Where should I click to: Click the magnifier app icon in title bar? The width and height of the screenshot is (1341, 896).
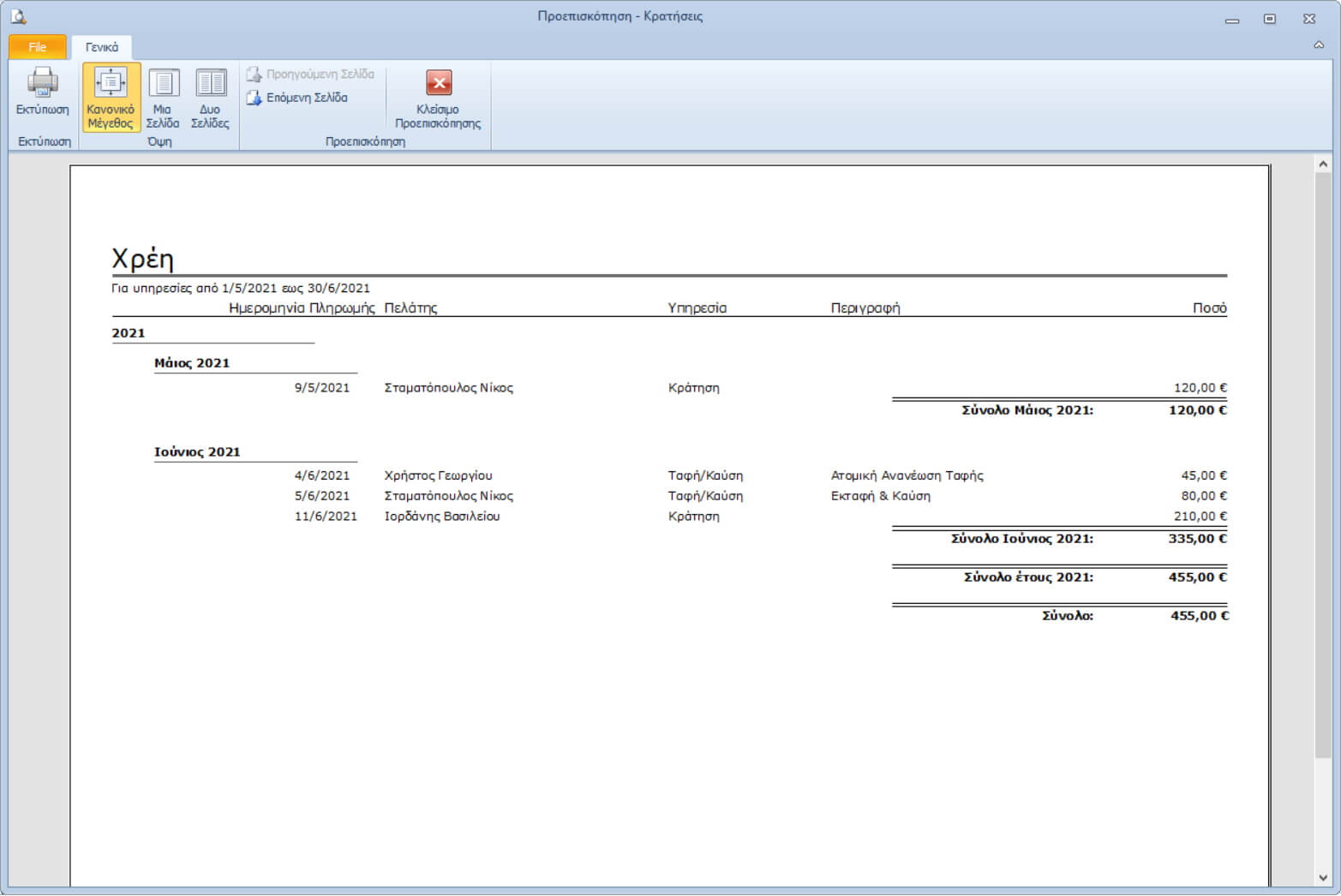point(18,16)
